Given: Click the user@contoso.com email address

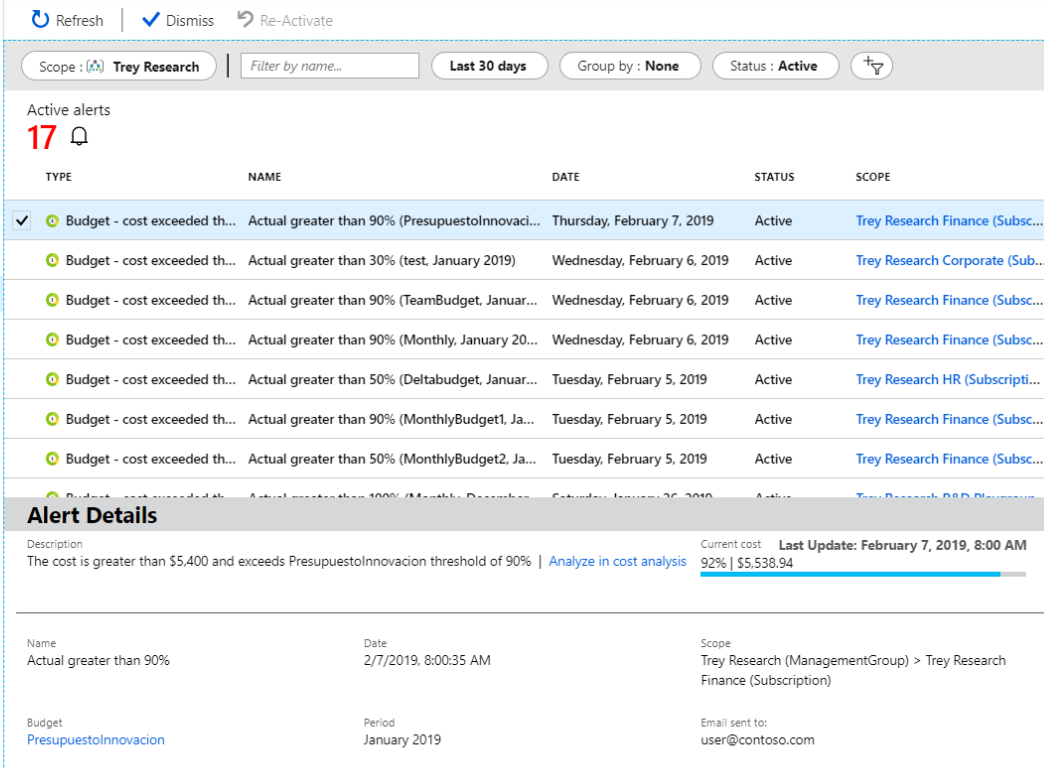Looking at the screenshot, I should pyautogui.click(x=757, y=740).
